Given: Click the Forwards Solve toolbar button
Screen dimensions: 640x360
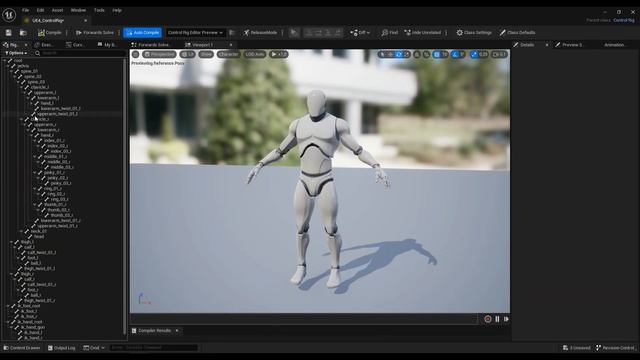Looking at the screenshot, I should click(x=95, y=33).
